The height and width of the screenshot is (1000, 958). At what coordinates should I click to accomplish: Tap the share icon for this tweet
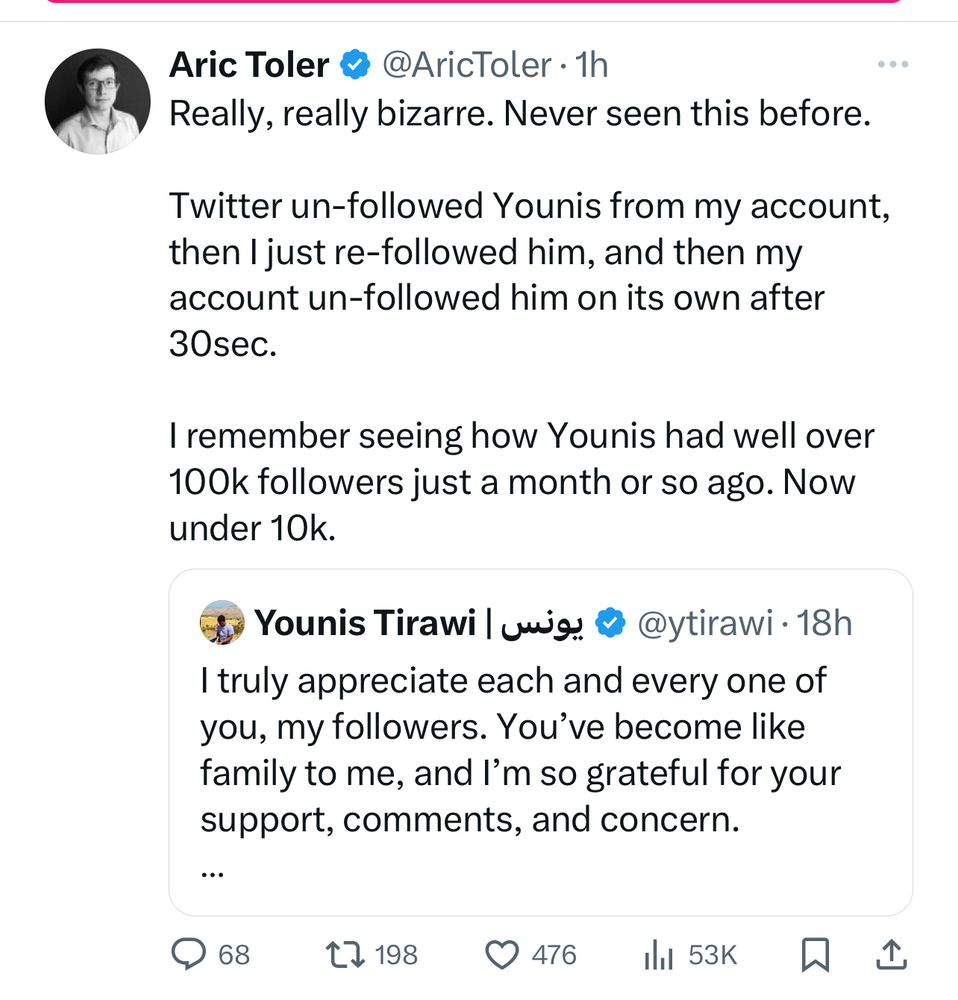pyautogui.click(x=890, y=955)
